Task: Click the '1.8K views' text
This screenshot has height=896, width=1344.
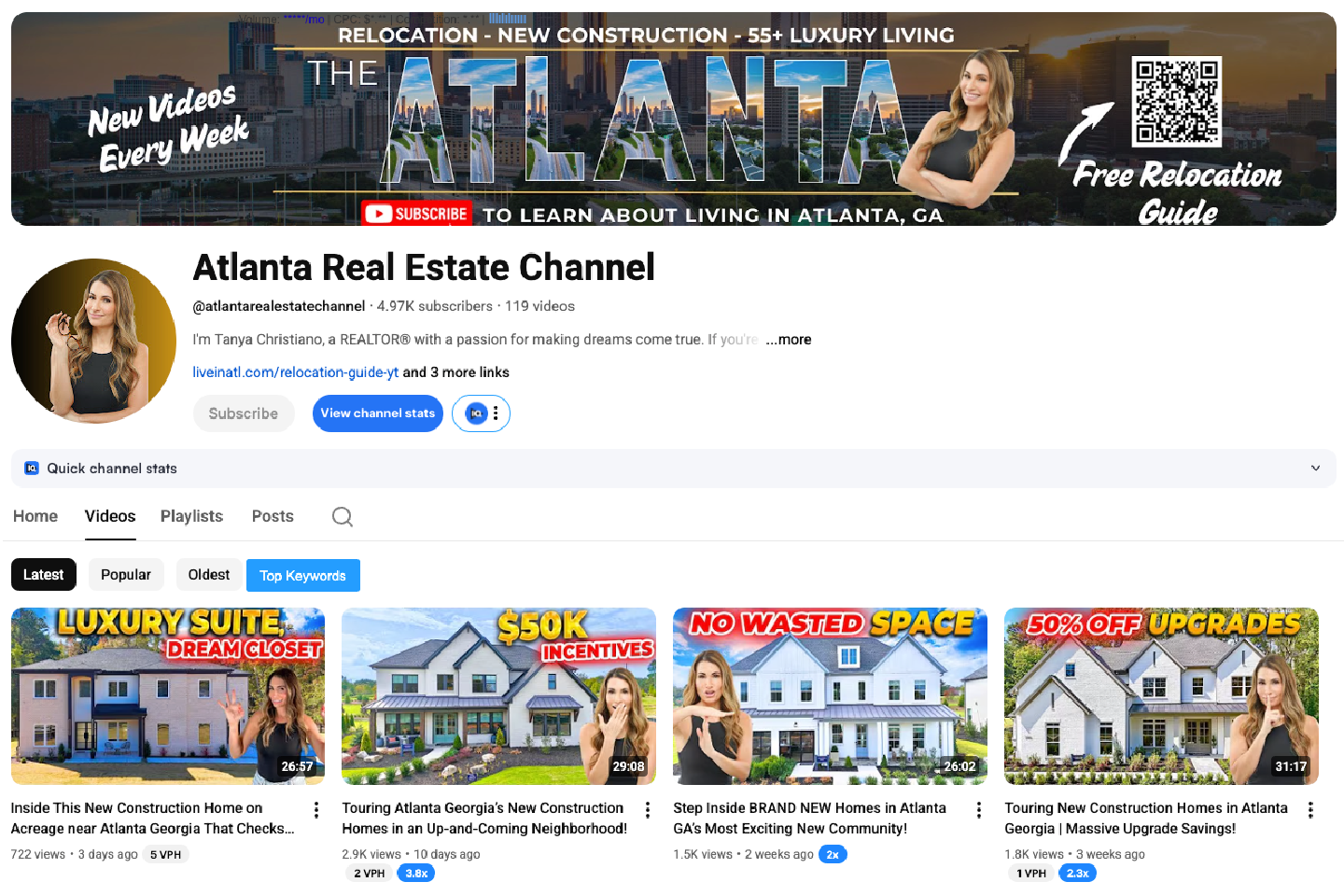Action: [1034, 855]
